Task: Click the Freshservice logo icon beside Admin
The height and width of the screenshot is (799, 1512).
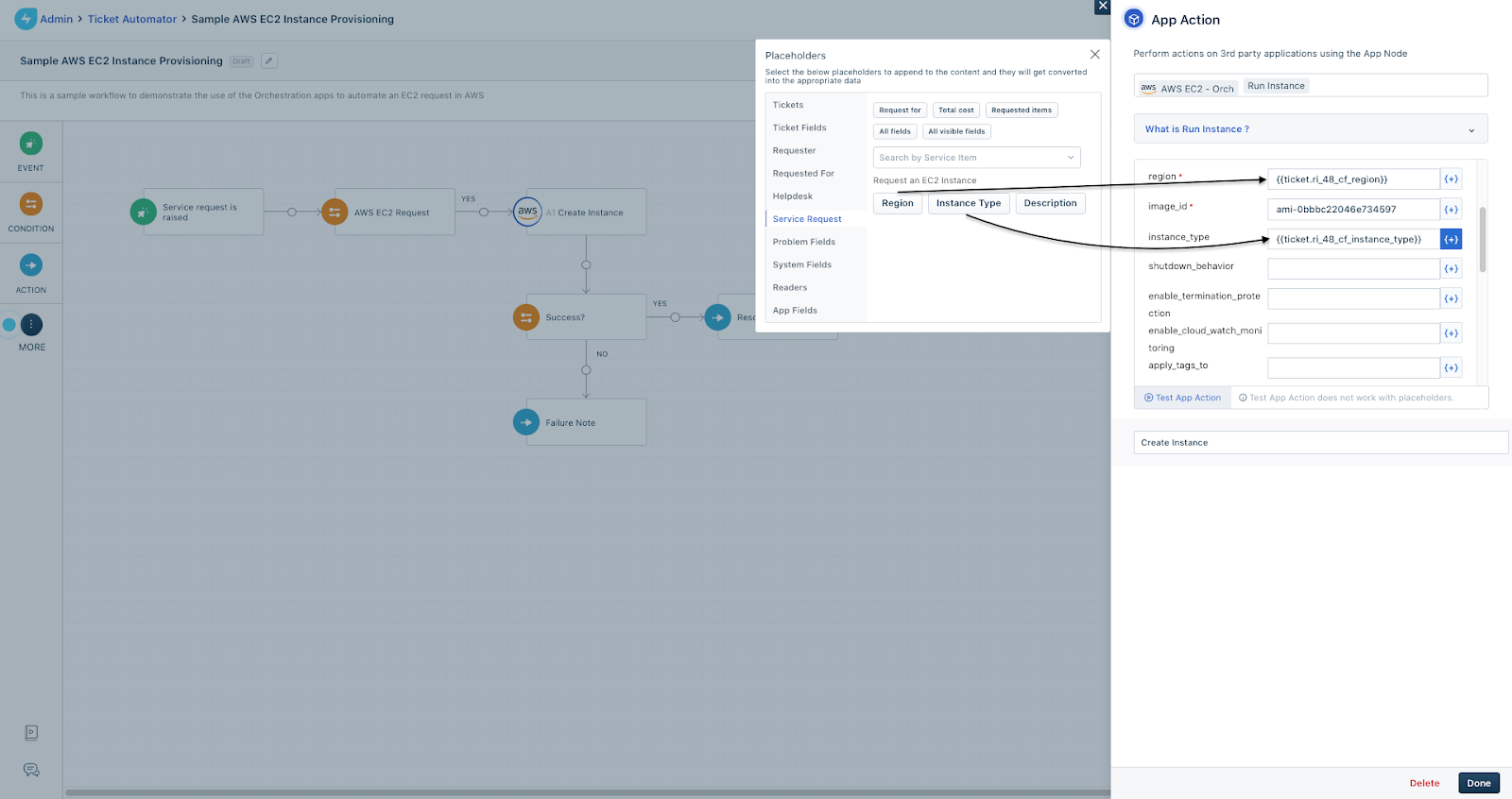Action: (26, 19)
